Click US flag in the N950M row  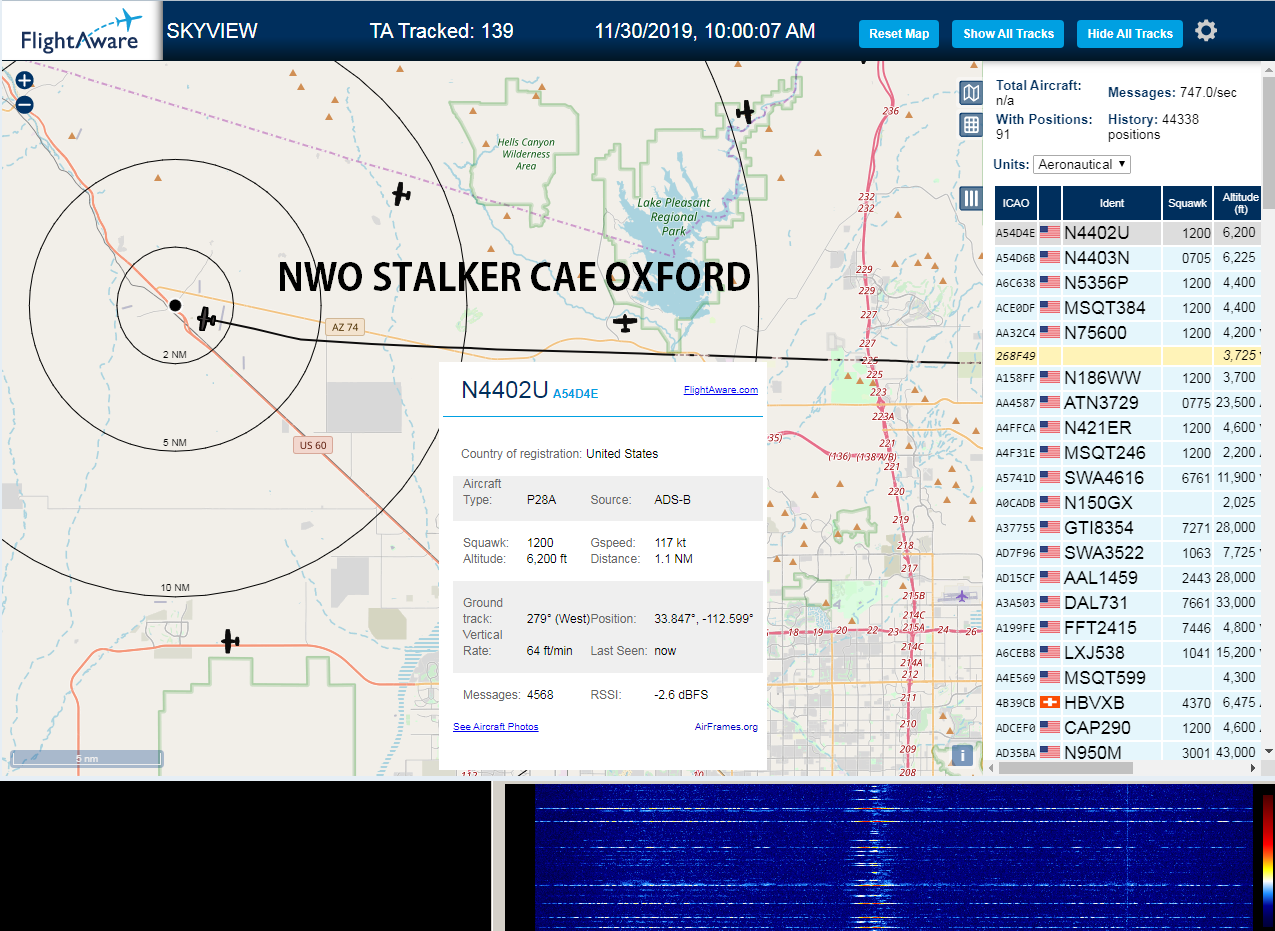(x=1050, y=752)
